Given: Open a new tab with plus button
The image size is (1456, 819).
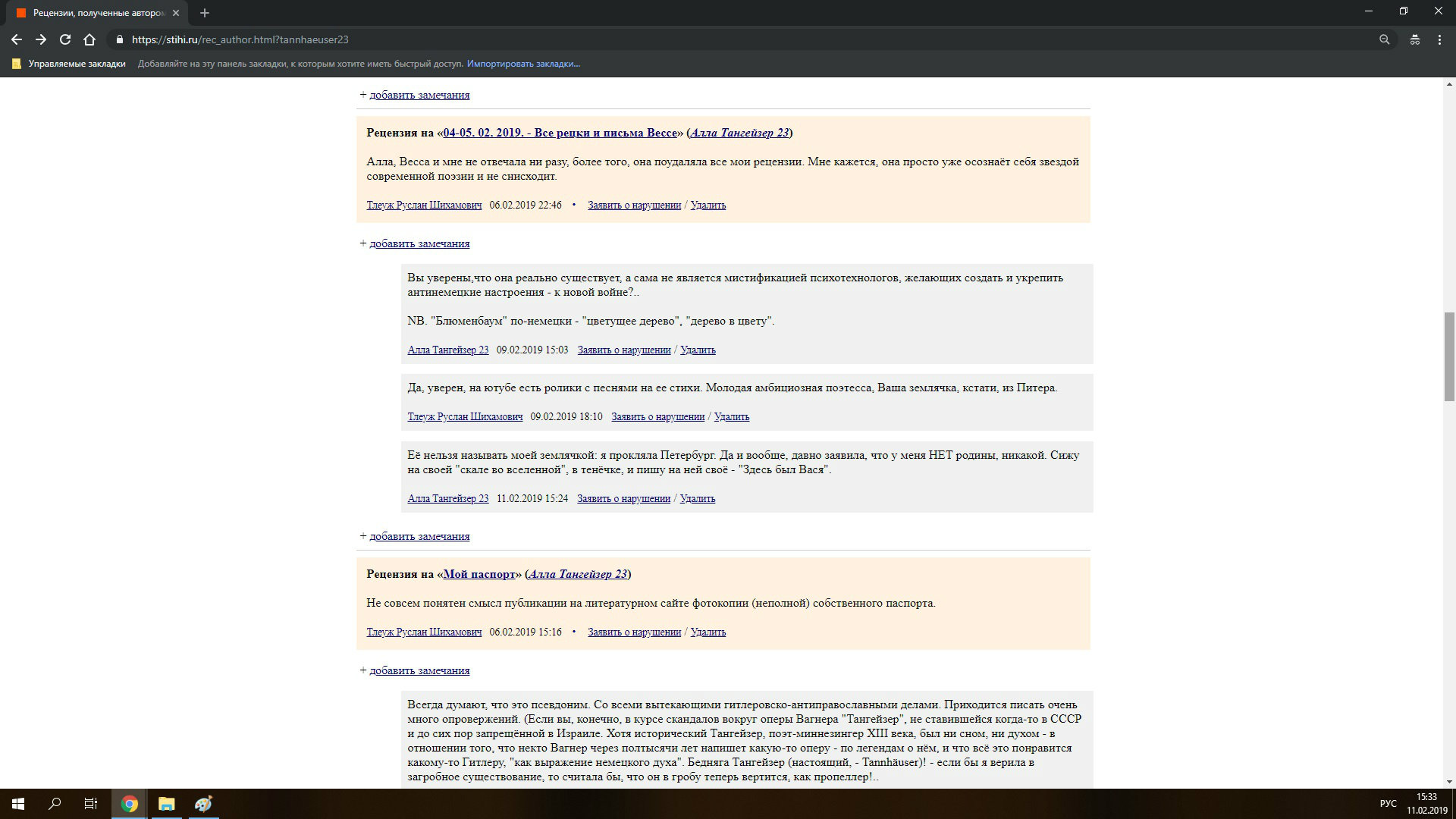Looking at the screenshot, I should [204, 13].
